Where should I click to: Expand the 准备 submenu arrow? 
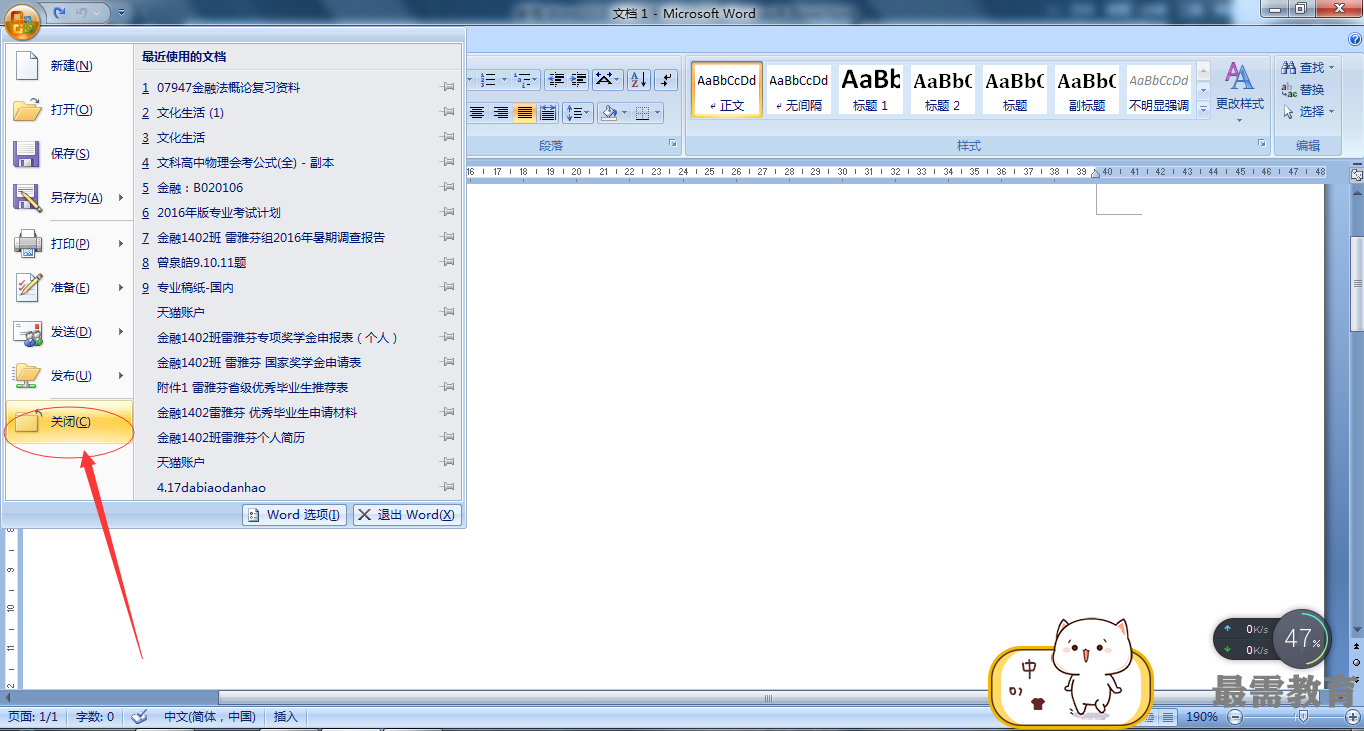coord(121,287)
